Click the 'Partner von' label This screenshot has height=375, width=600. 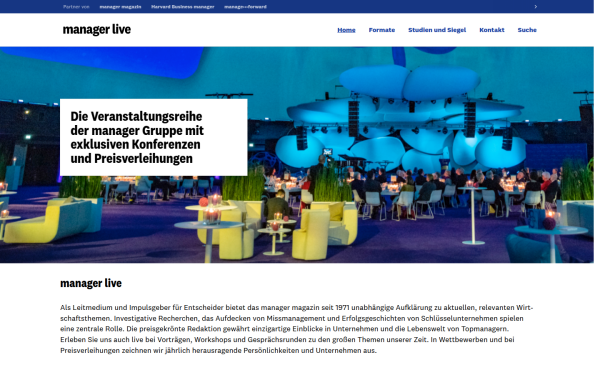(76, 7)
